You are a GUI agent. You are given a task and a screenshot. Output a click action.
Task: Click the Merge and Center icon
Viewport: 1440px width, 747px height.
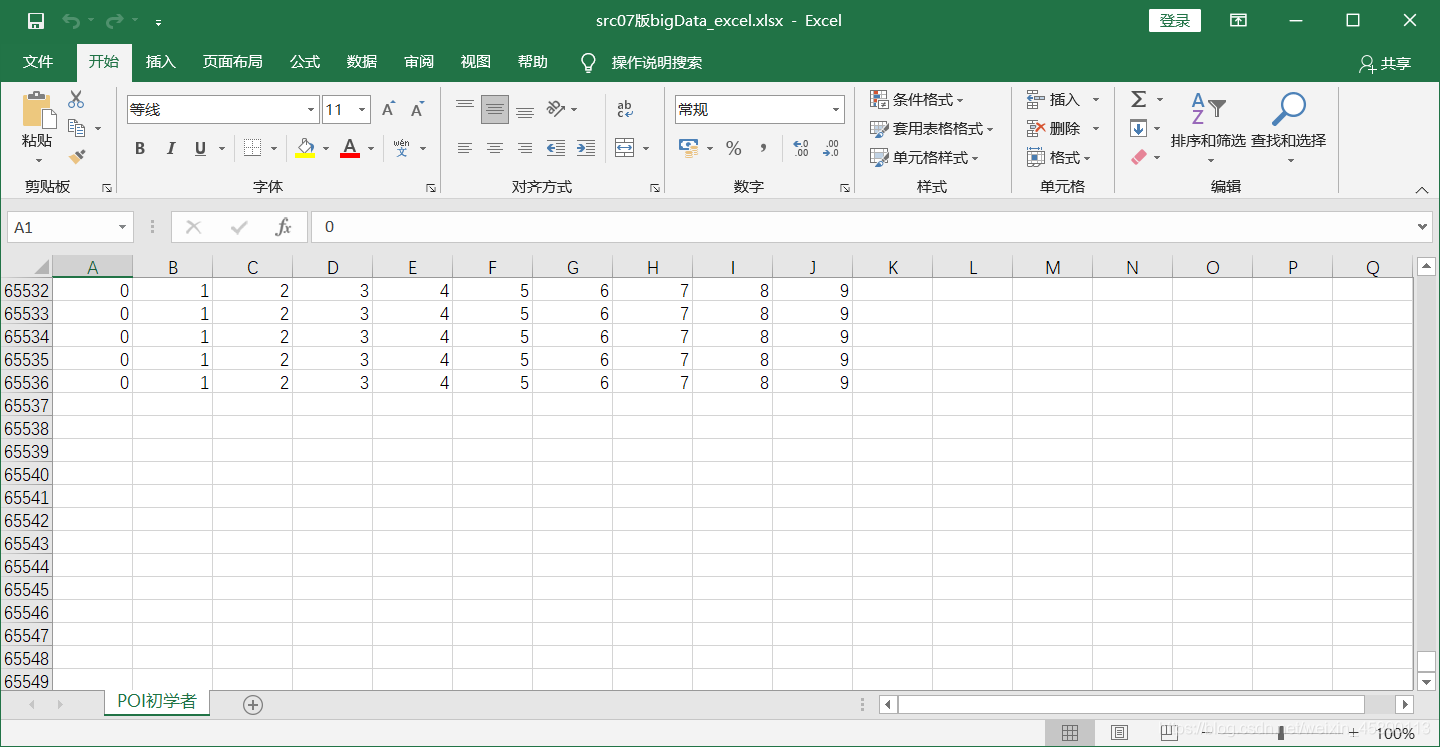click(625, 148)
